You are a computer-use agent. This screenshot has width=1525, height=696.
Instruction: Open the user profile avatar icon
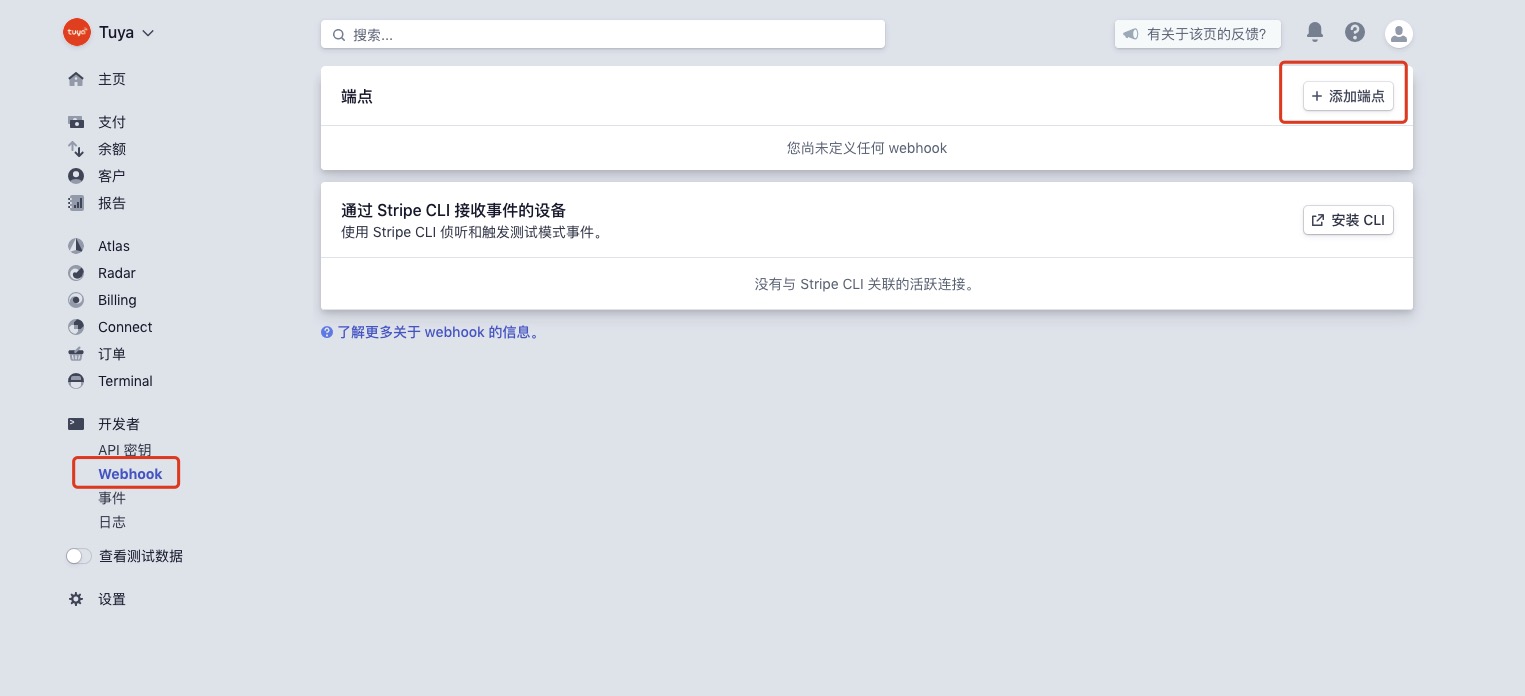point(1398,33)
